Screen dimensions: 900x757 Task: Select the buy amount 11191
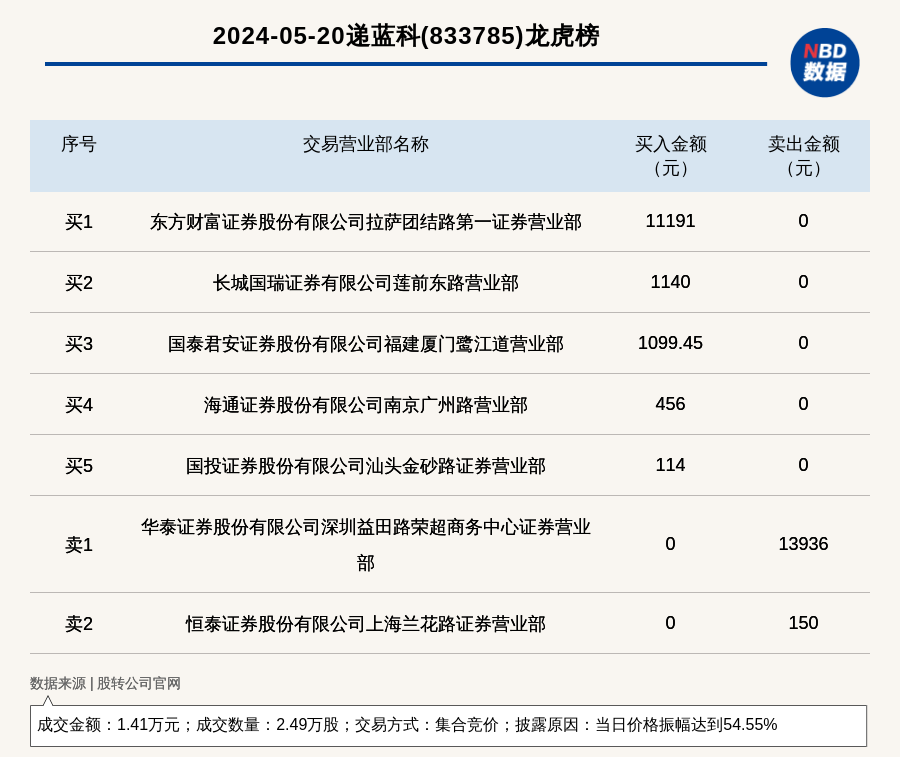pos(670,221)
